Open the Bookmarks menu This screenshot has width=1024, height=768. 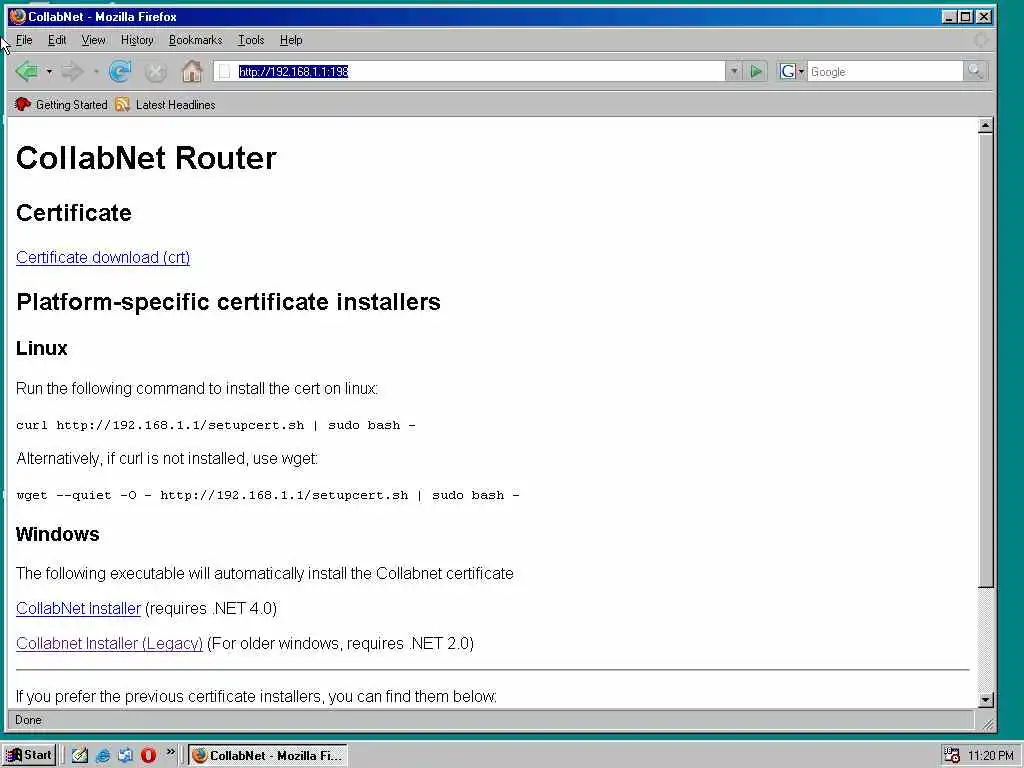coord(195,40)
